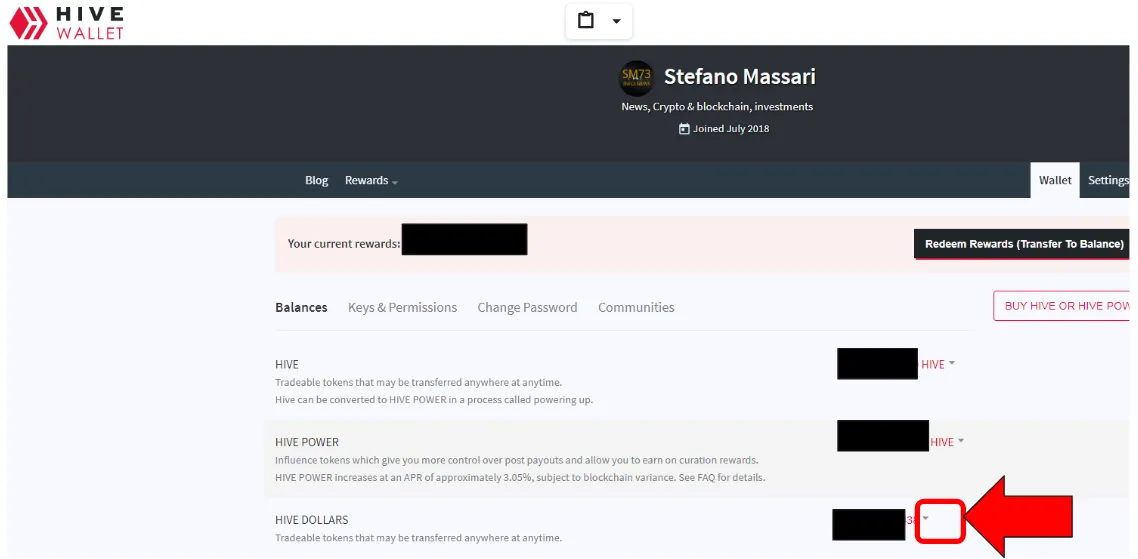Open Stefano Massari profile avatar
The width and height of the screenshot is (1138, 559).
tap(636, 78)
